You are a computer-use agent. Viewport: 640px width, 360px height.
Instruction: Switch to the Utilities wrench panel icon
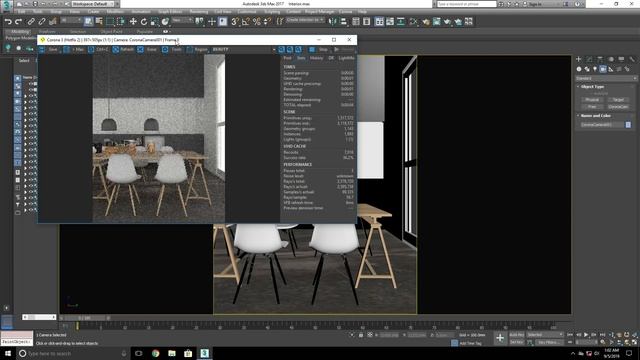(x=632, y=60)
